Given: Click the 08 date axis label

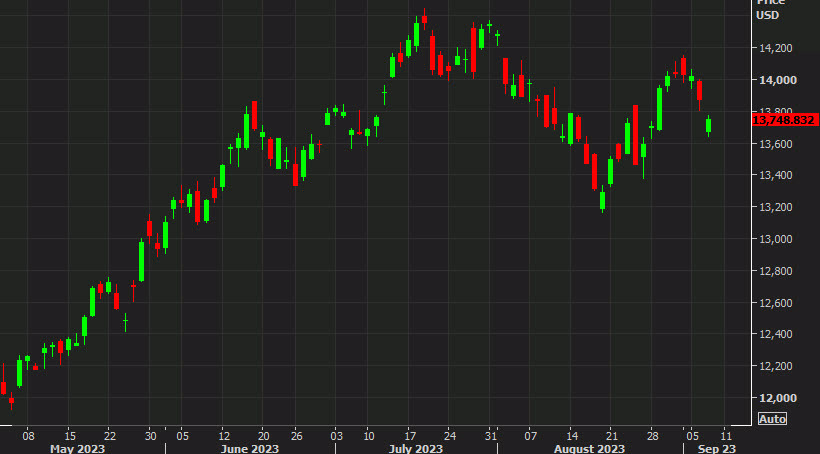Looking at the screenshot, I should tap(29, 436).
